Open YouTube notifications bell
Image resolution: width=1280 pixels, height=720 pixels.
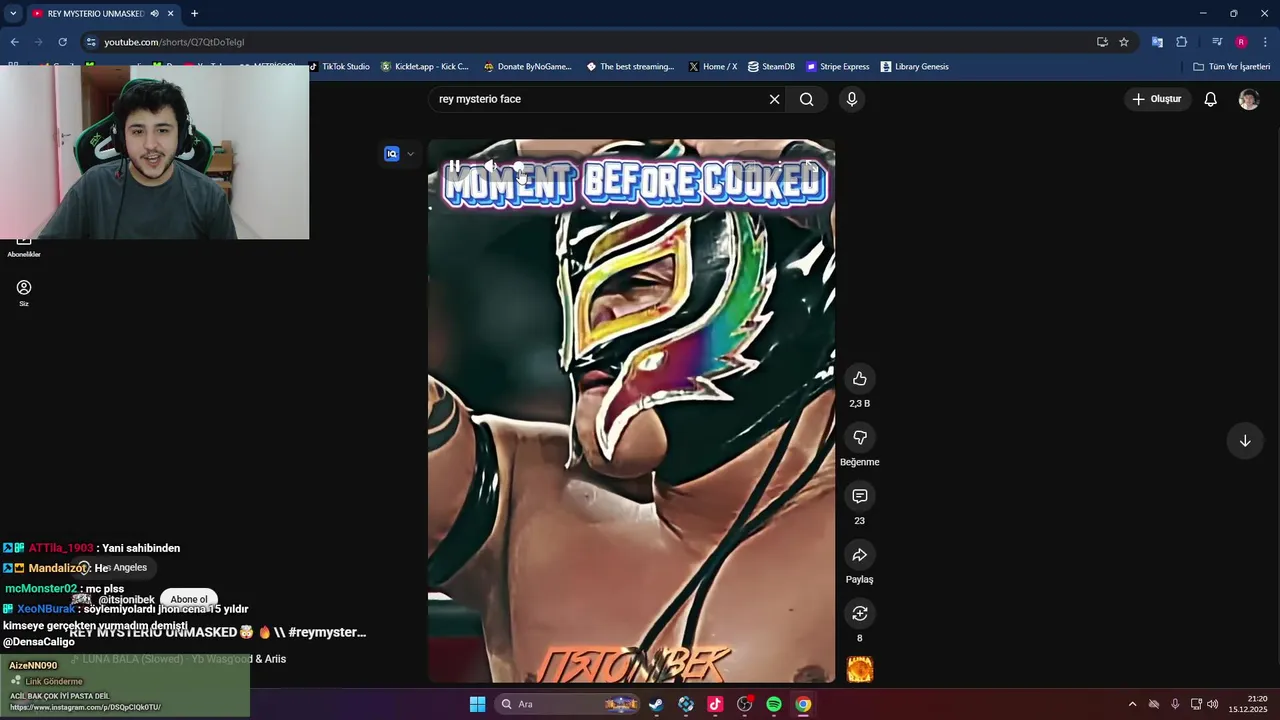(x=1210, y=99)
